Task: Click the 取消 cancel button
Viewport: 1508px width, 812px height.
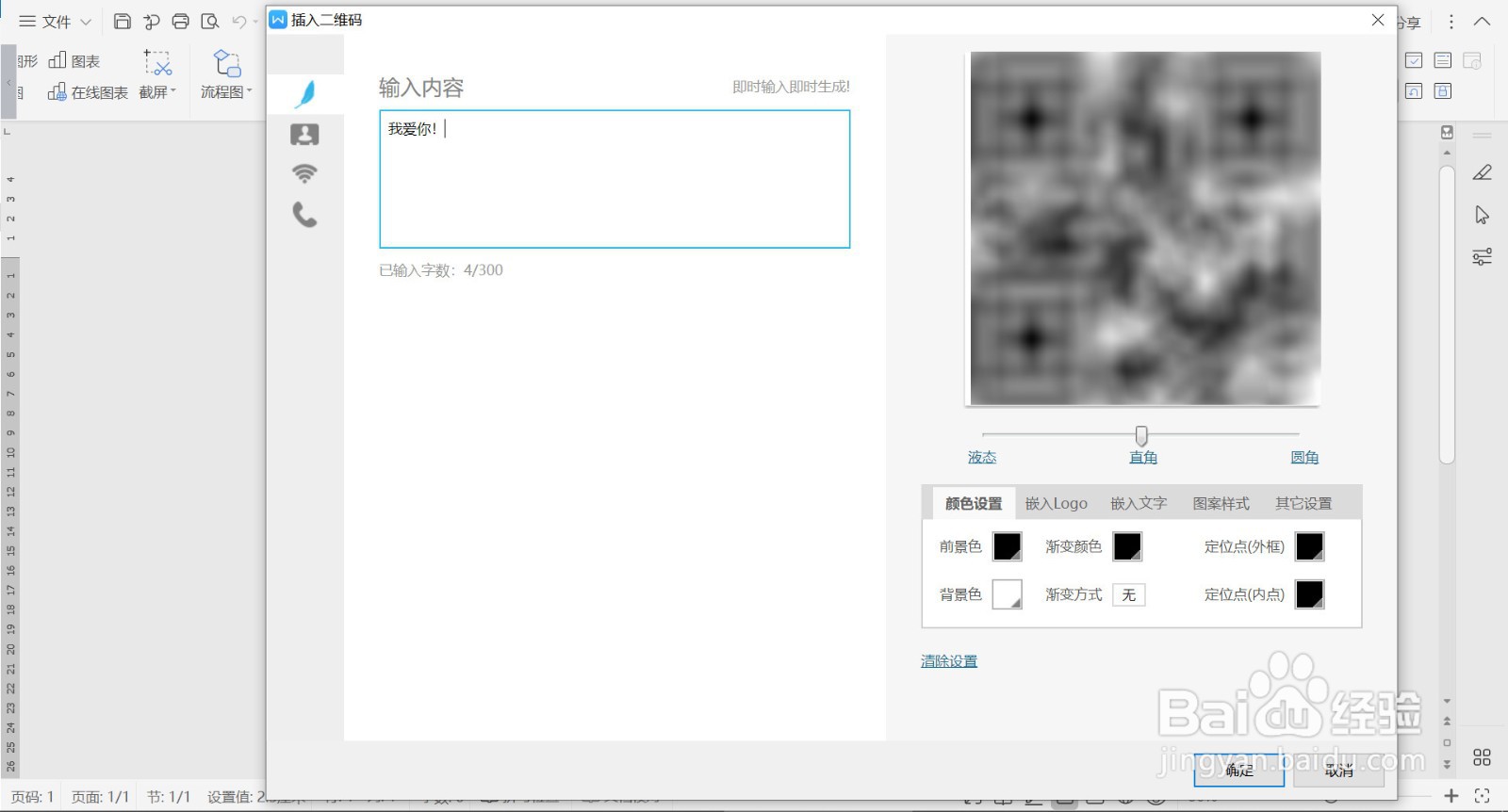Action: [1338, 770]
